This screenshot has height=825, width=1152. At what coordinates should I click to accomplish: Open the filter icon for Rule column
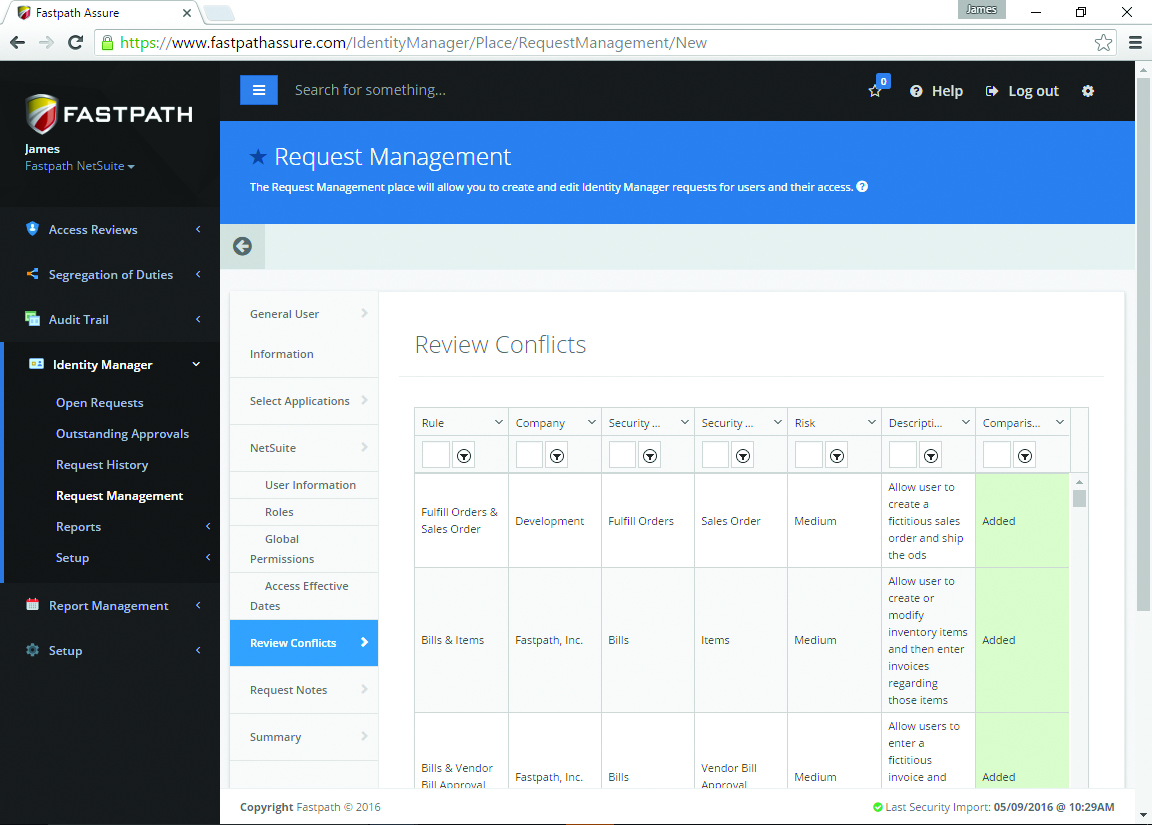pyautogui.click(x=464, y=456)
